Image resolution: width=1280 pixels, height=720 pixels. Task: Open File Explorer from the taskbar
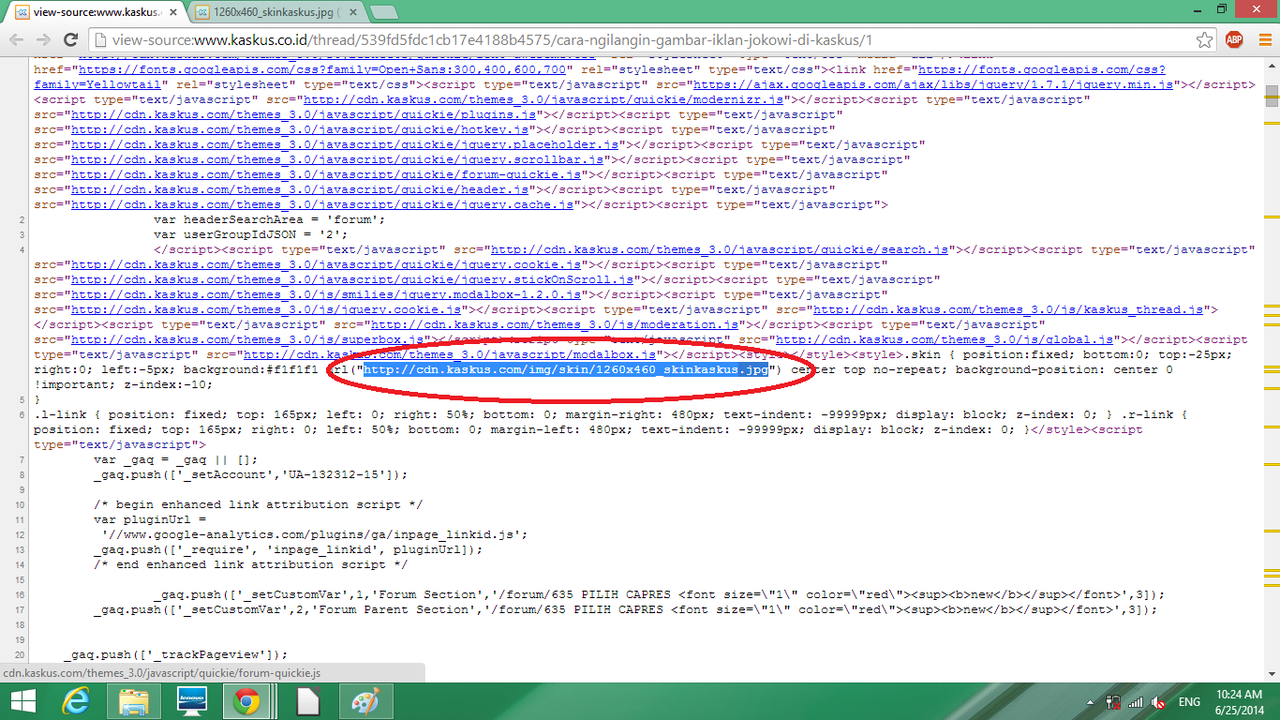(135, 701)
